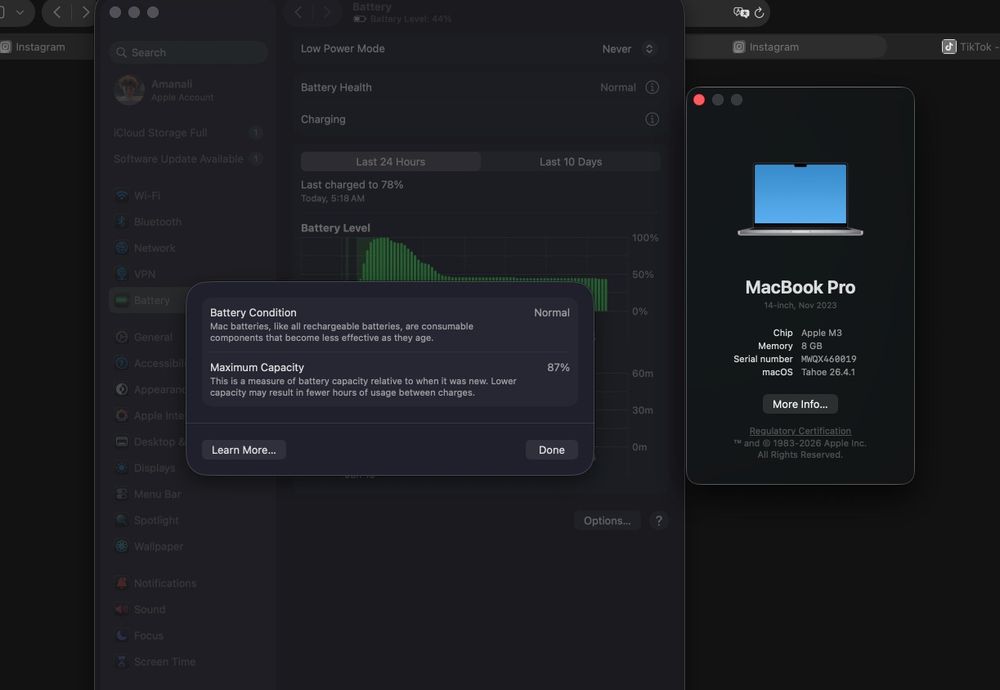The image size is (1000, 690).
Task: Open Software Update Available notice
Action: tap(189, 159)
